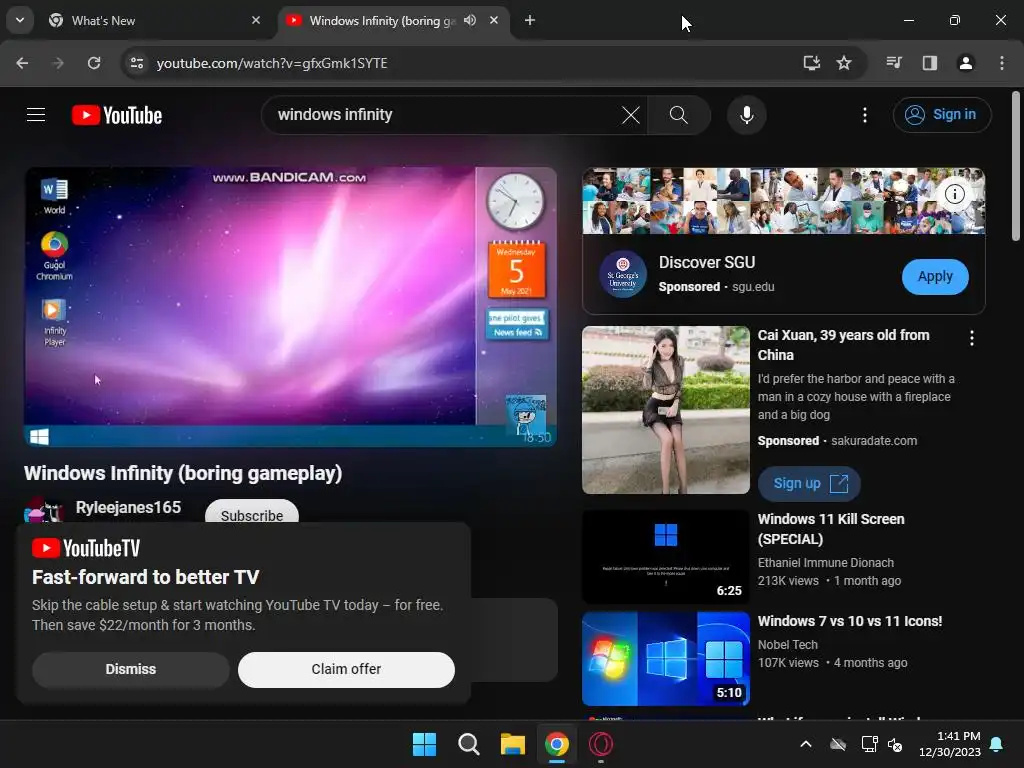
Task: Open the taskbar clock 1:41 PM
Action: [x=950, y=744]
